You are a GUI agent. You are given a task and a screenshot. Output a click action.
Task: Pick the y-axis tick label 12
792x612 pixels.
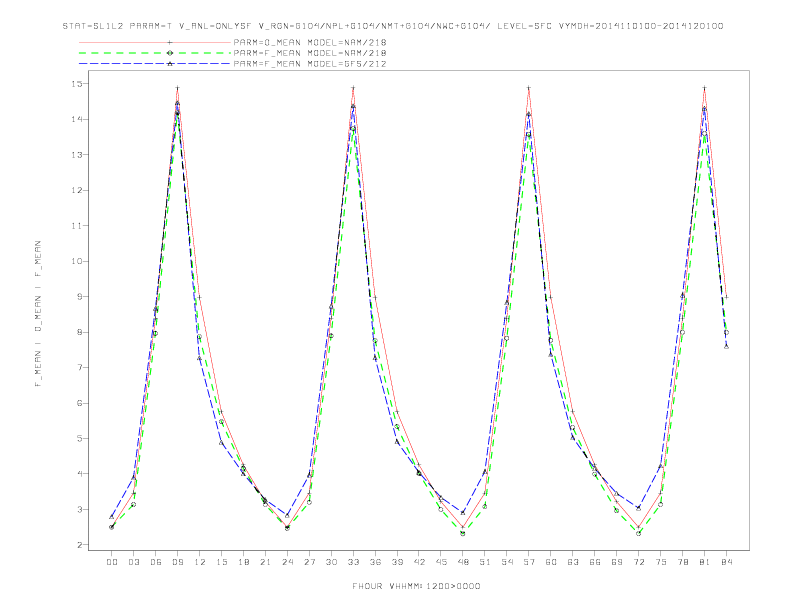(77, 190)
